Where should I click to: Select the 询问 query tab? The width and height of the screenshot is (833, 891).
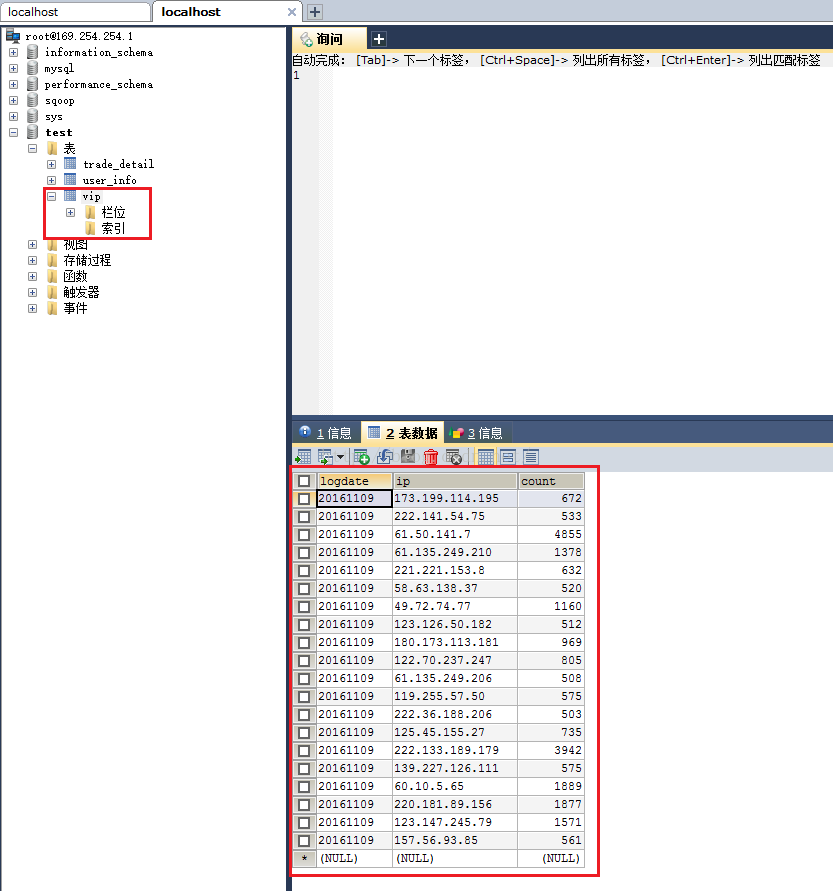[330, 39]
